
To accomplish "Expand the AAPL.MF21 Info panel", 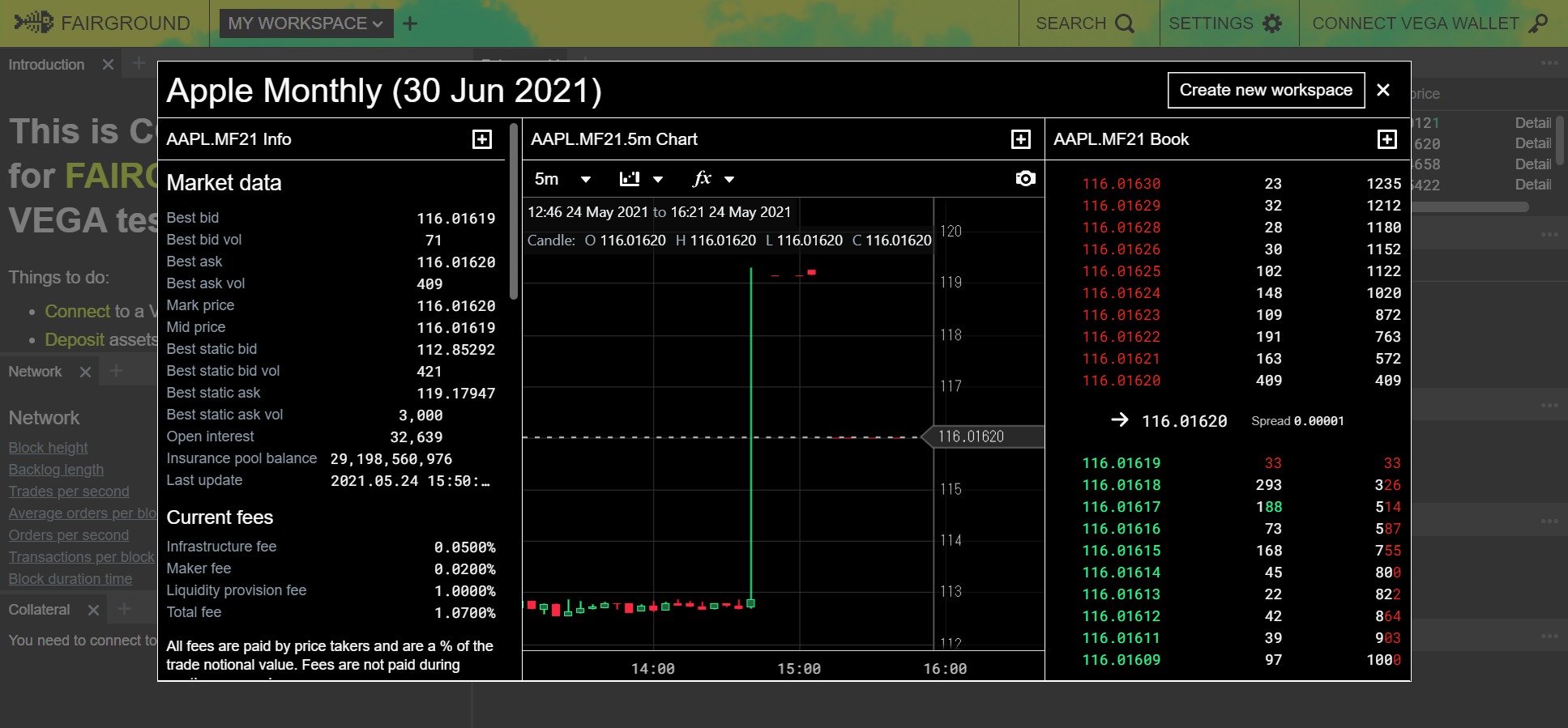I will pos(482,139).
